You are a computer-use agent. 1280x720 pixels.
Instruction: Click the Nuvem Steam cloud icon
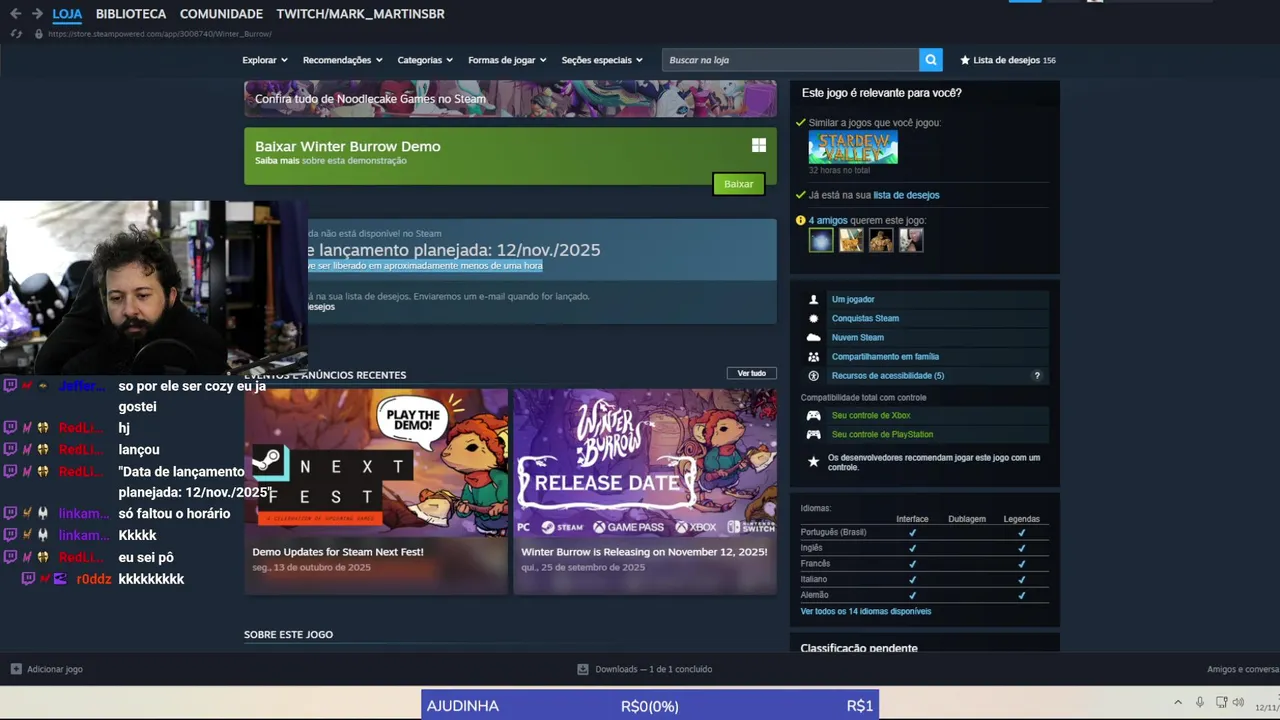pyautogui.click(x=813, y=337)
